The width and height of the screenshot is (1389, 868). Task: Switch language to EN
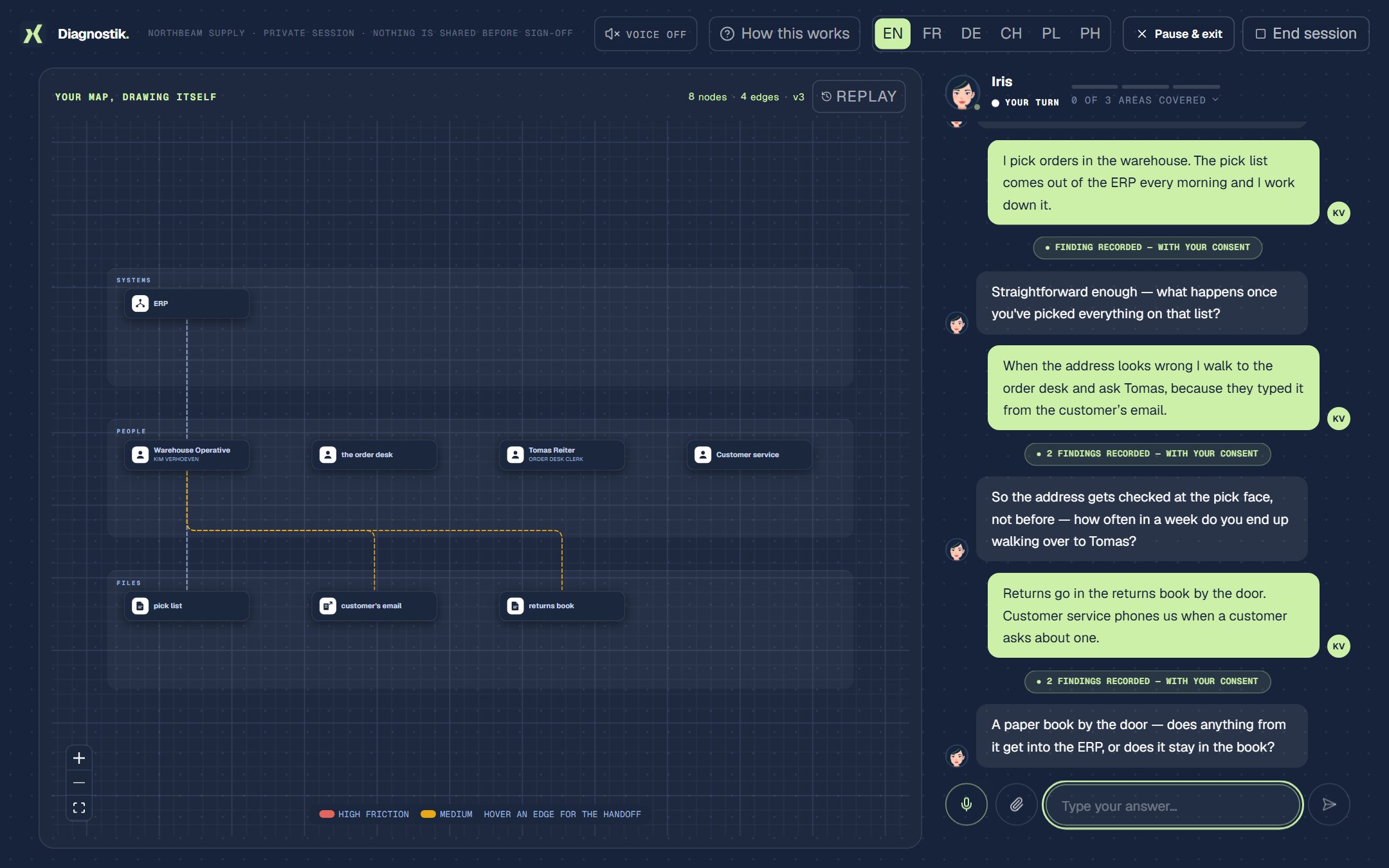(892, 34)
